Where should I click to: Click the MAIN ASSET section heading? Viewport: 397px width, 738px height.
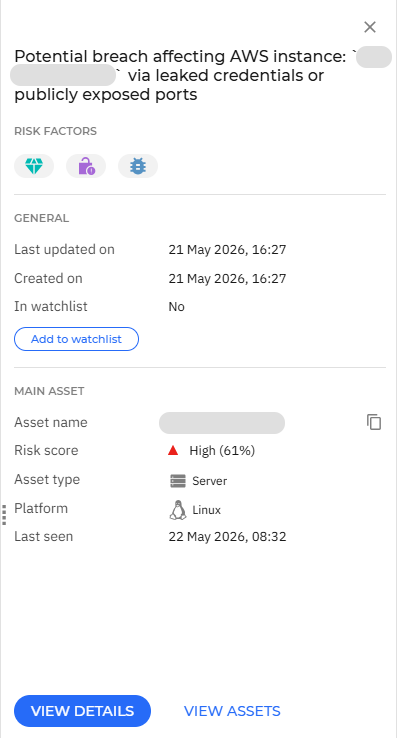click(49, 391)
